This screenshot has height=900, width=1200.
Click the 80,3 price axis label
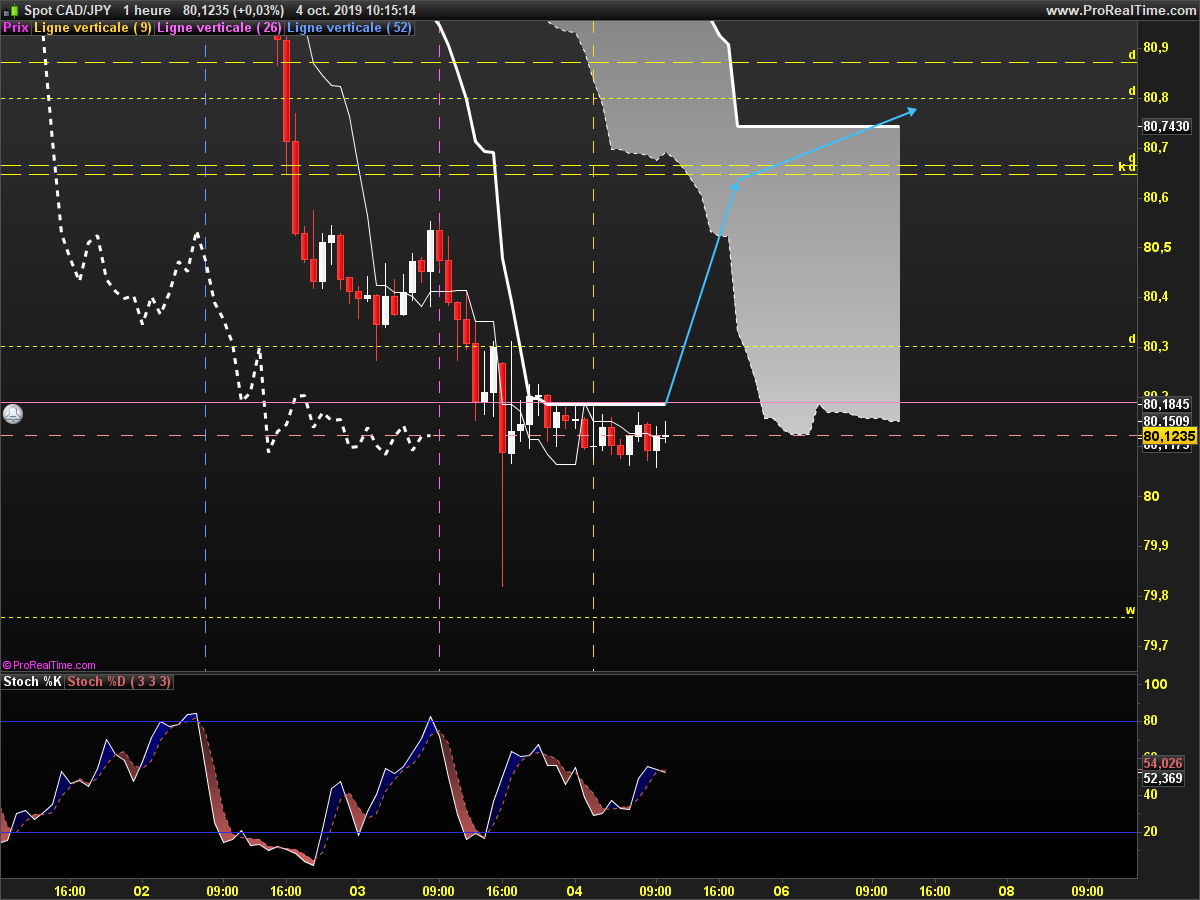pyautogui.click(x=1156, y=346)
